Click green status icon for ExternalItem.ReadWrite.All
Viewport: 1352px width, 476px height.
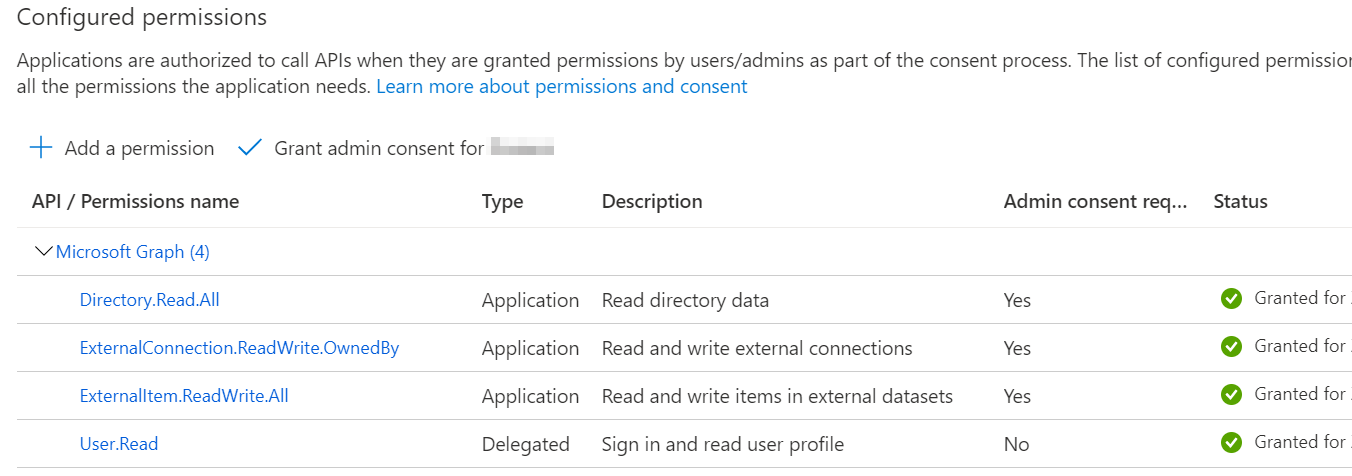point(1231,394)
